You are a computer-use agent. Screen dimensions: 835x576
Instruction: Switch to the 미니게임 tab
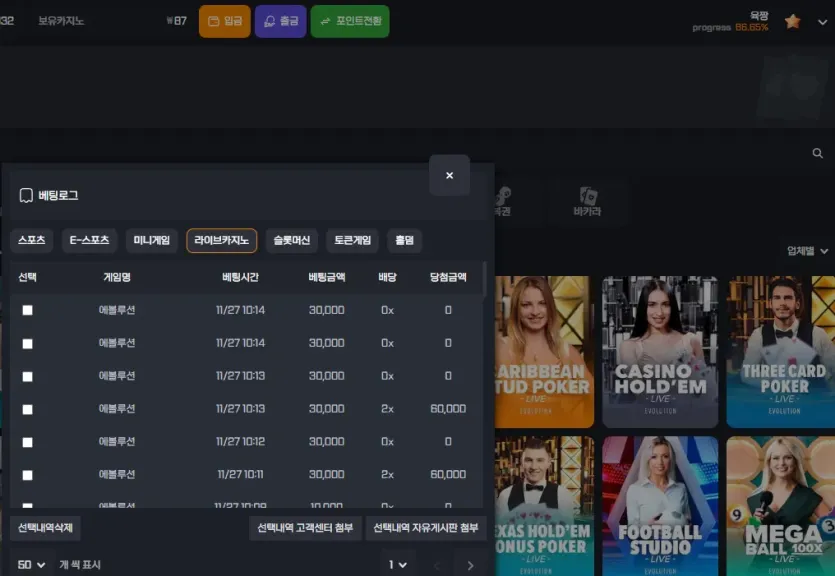(x=152, y=241)
